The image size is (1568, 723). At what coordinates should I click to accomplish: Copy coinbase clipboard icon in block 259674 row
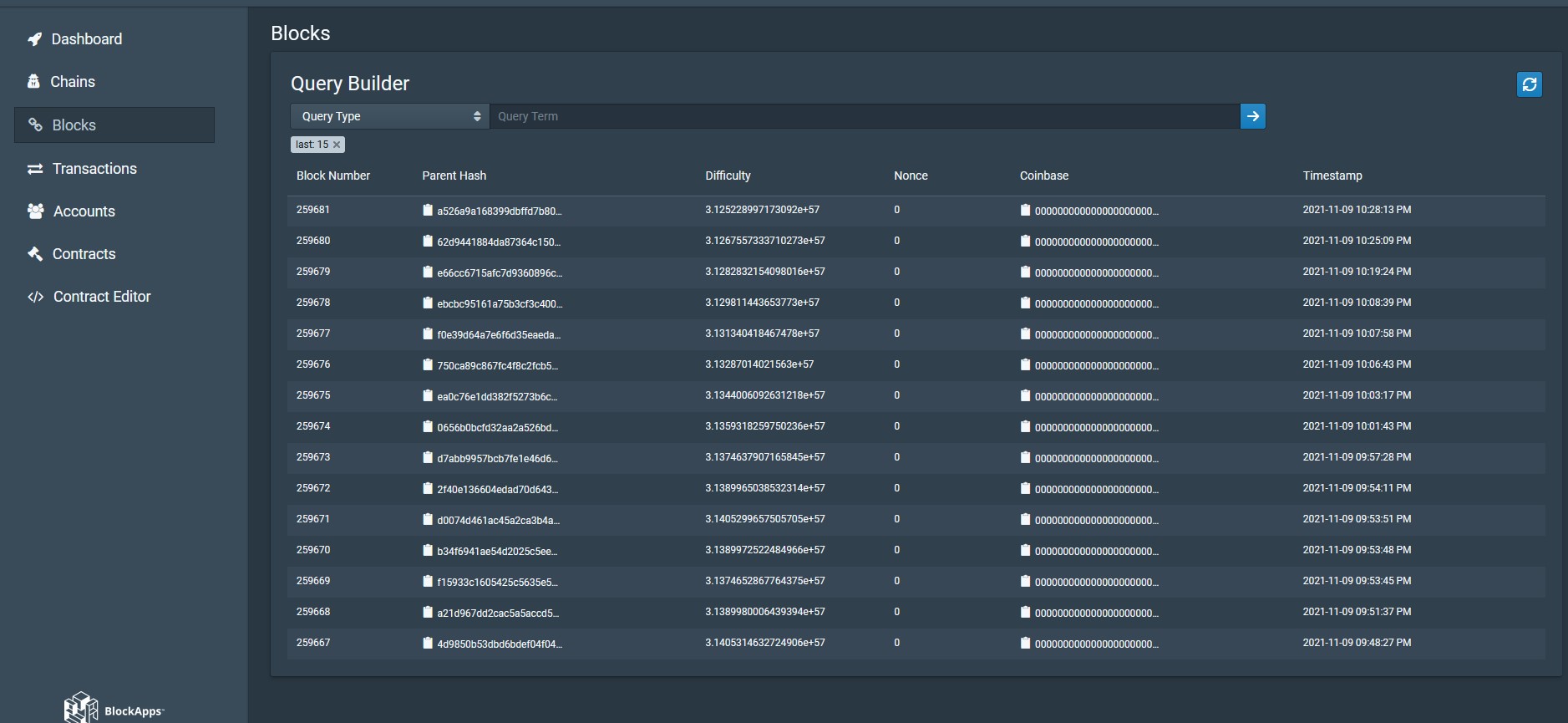tap(1025, 426)
